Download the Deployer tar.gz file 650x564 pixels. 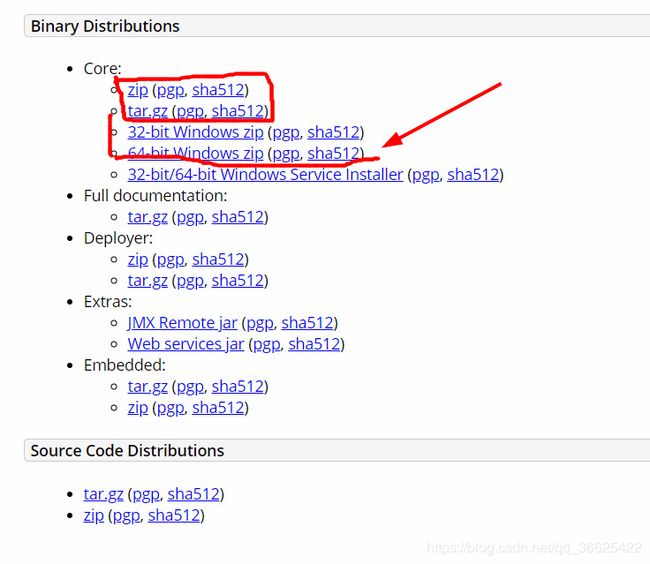click(x=148, y=280)
